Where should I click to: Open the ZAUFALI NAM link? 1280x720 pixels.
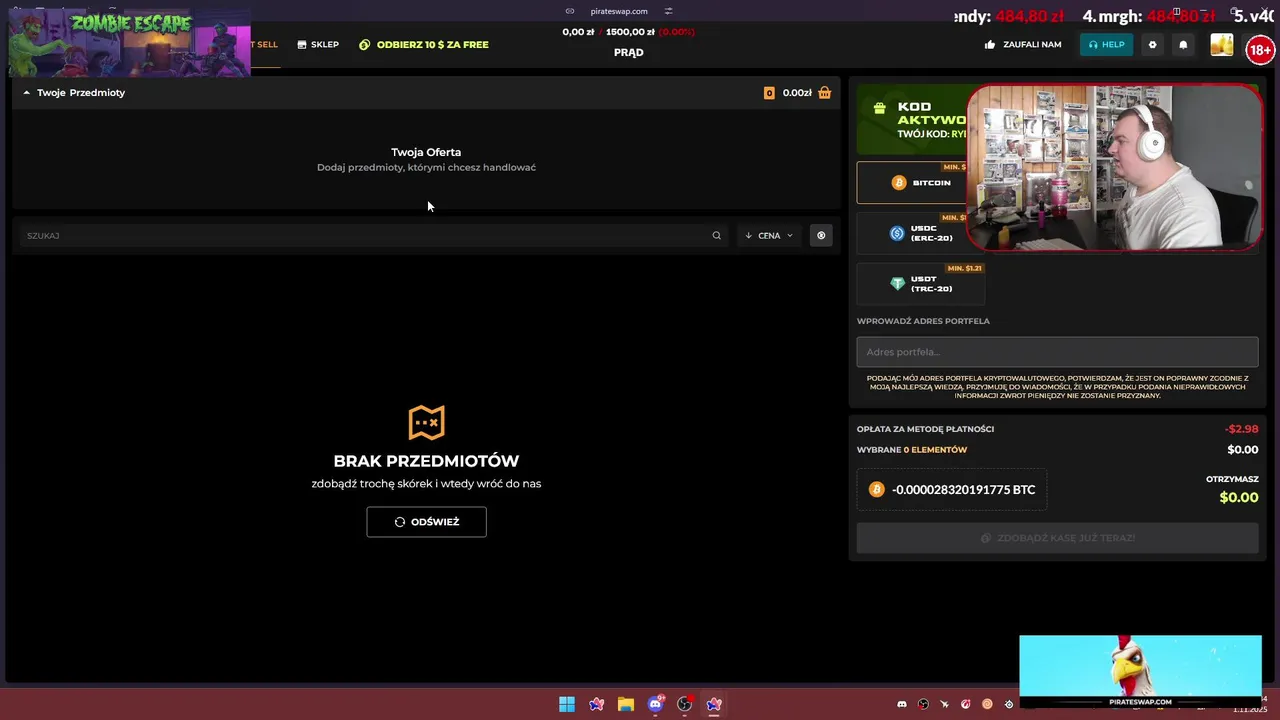click(x=1023, y=44)
